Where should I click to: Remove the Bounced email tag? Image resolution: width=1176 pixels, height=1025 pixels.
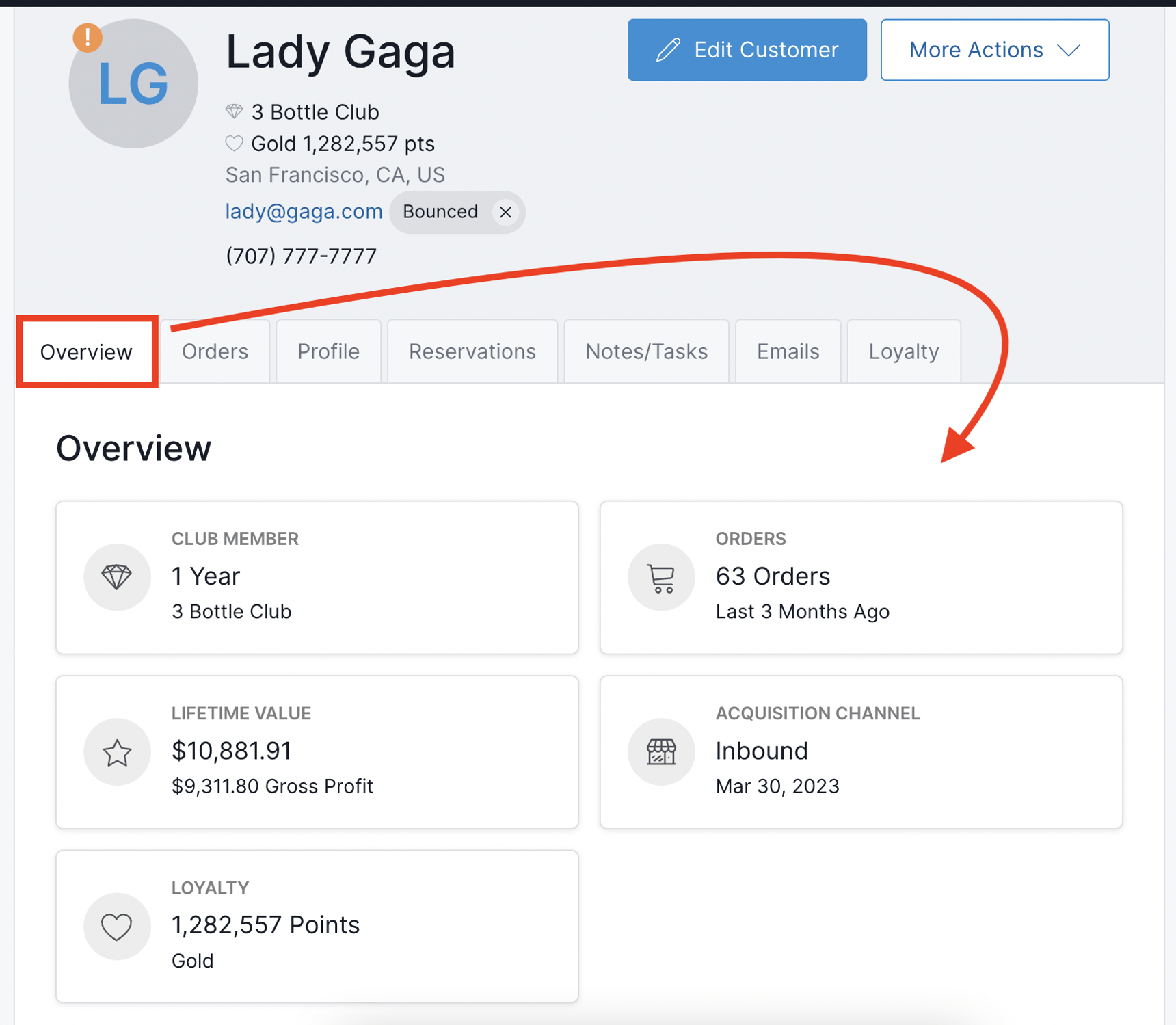coord(505,213)
